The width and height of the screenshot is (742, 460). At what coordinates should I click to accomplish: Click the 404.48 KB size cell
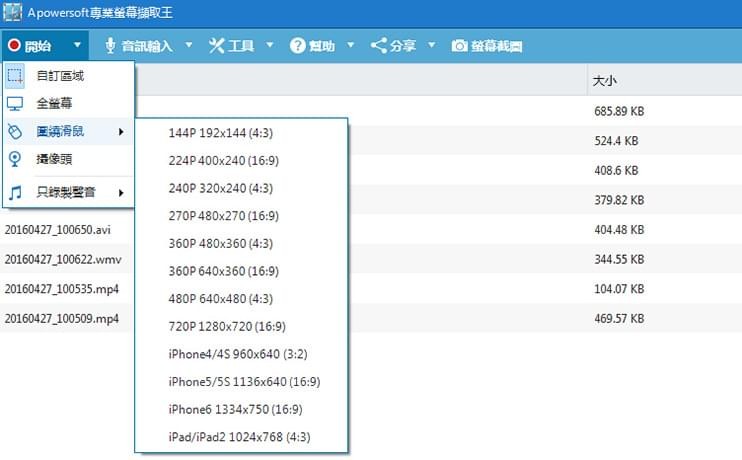coord(619,230)
